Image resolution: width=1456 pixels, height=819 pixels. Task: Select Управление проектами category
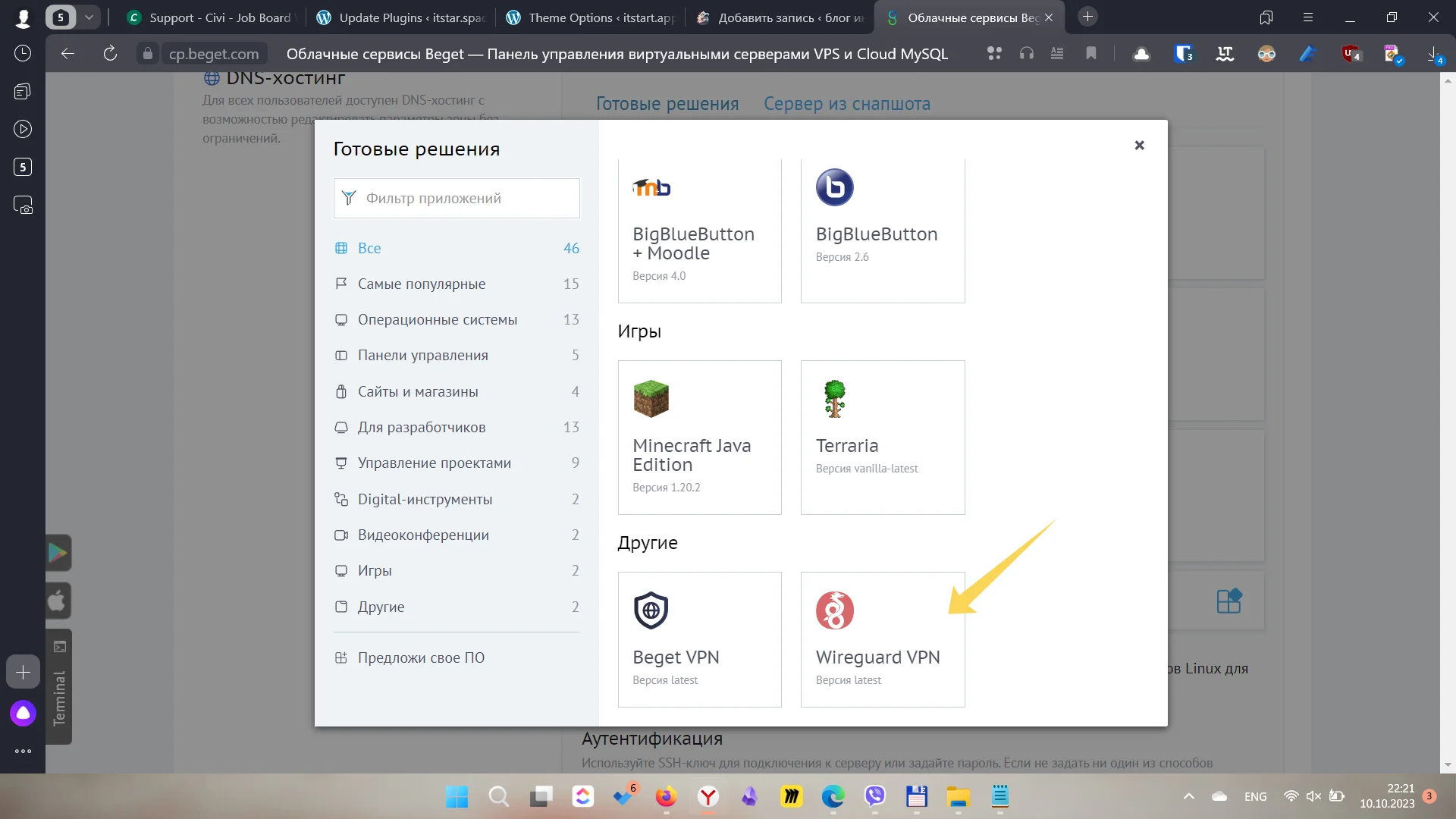point(457,463)
